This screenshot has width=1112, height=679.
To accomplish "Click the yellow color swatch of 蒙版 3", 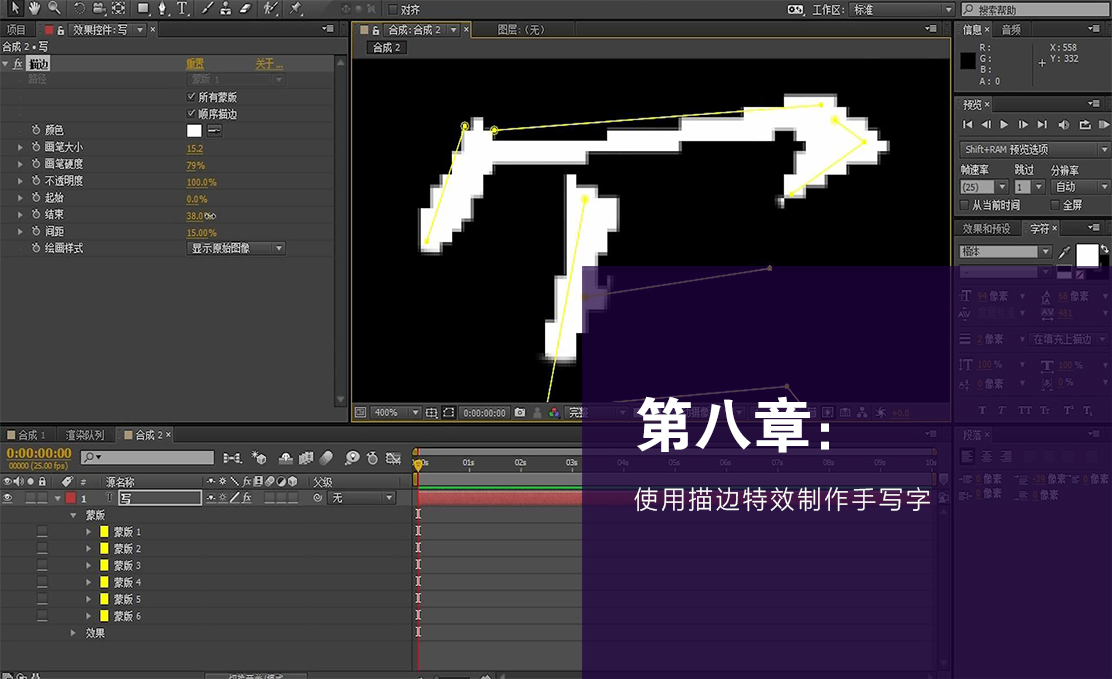I will pyautogui.click(x=104, y=565).
